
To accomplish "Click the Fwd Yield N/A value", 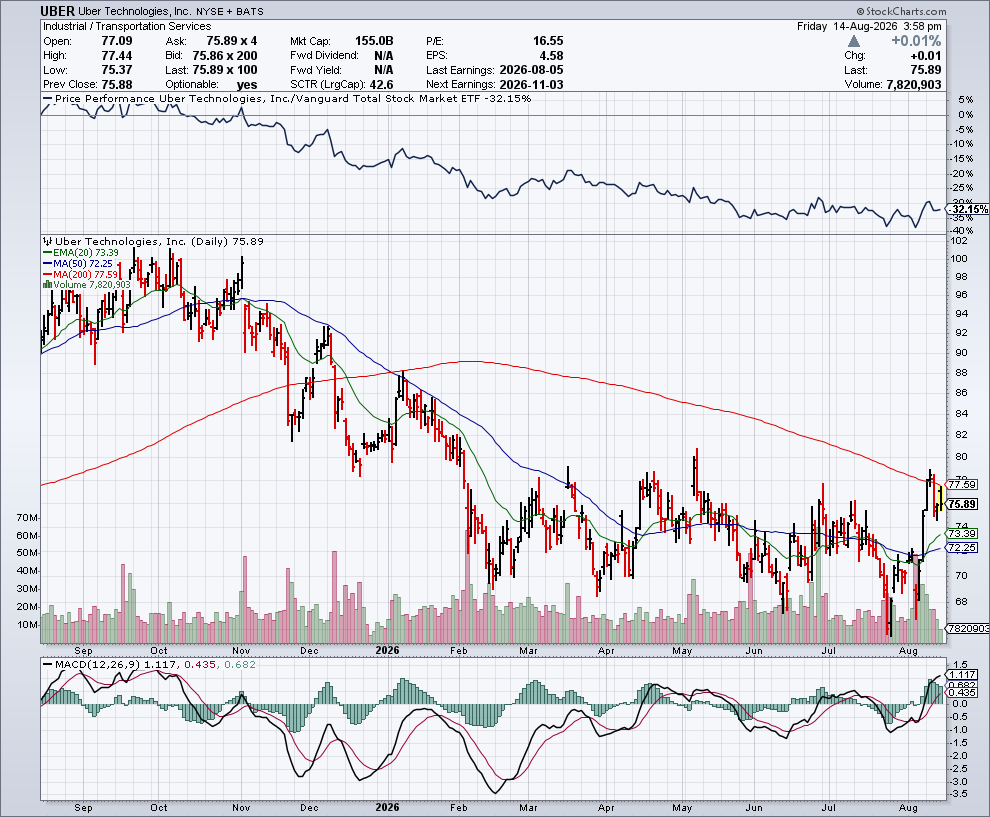I will [383, 70].
